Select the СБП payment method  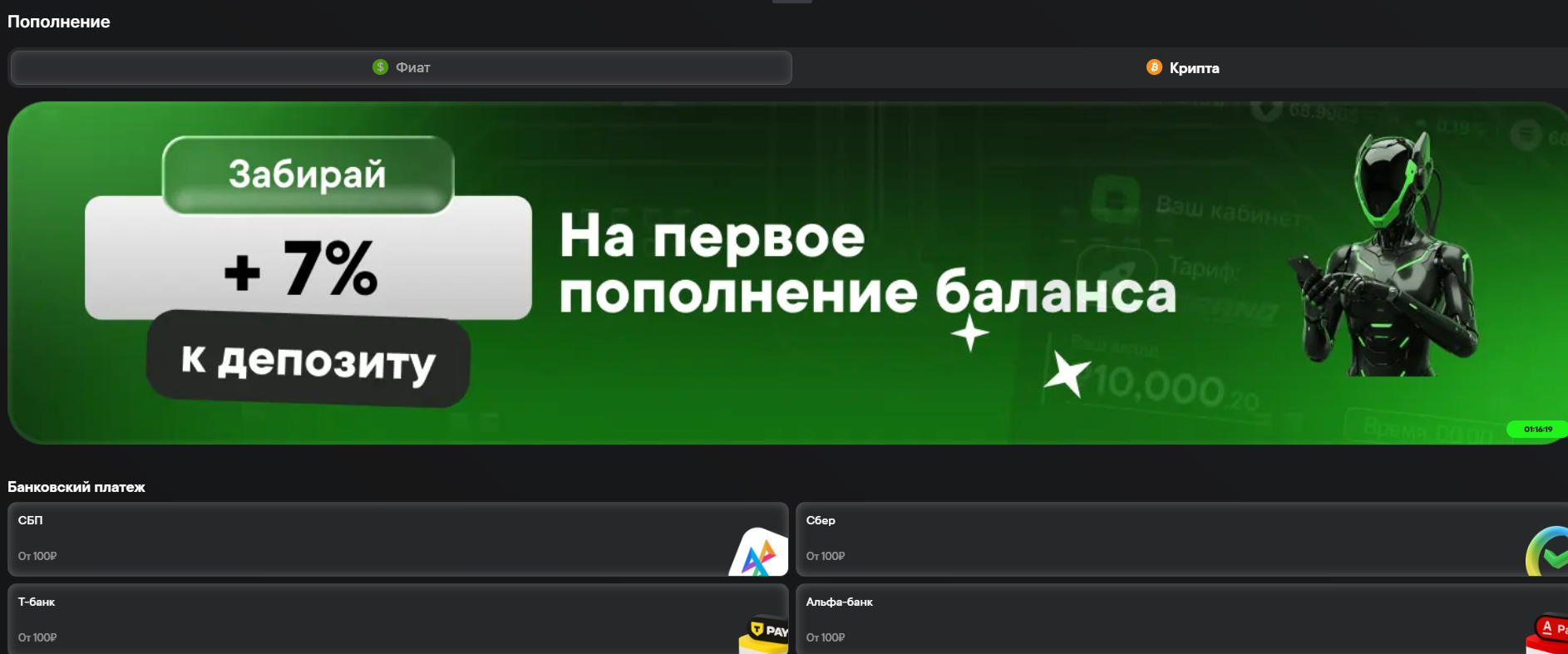tap(397, 539)
